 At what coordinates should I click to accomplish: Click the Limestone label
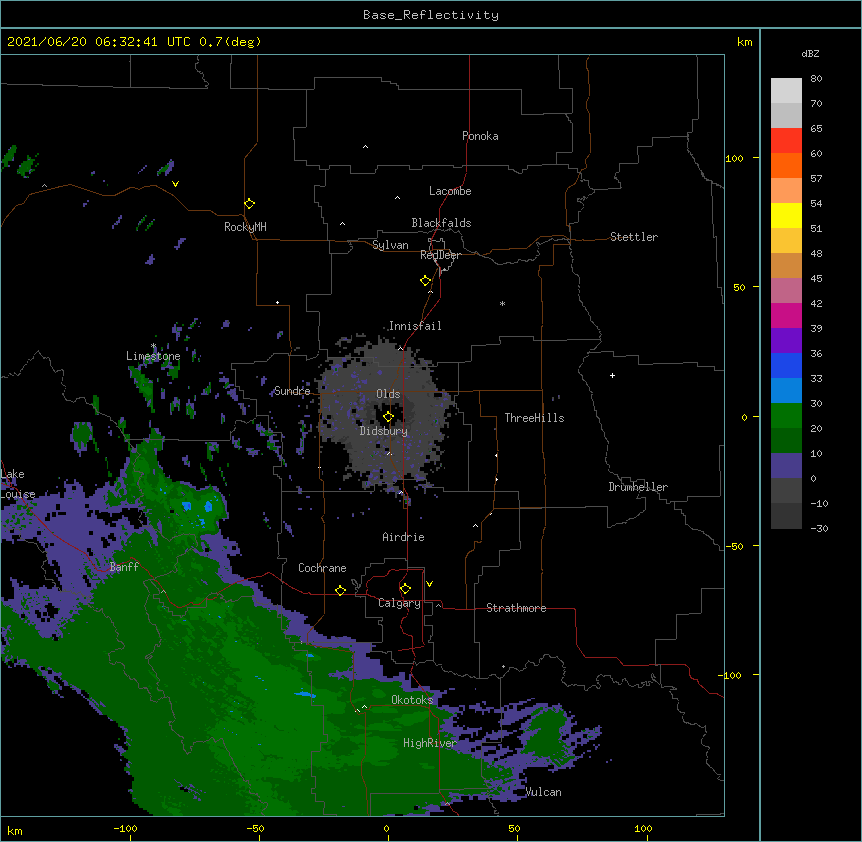tap(153, 356)
